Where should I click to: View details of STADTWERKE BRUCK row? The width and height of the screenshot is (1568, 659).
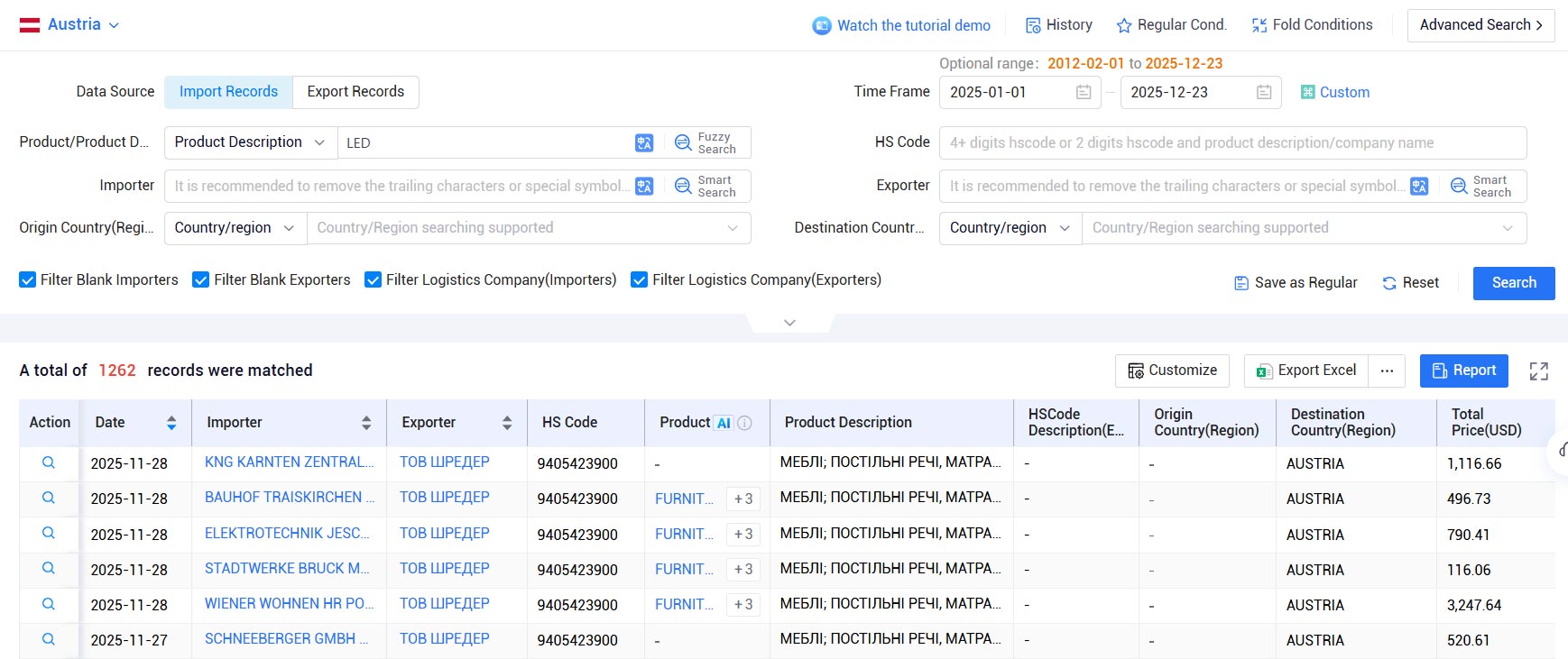[49, 569]
